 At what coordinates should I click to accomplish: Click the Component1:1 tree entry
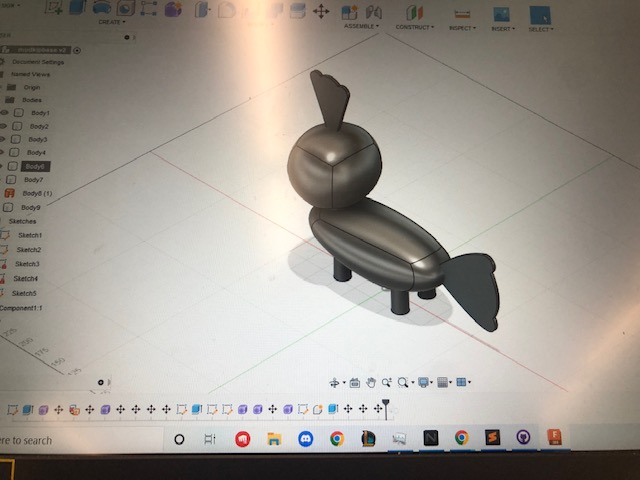[21, 308]
